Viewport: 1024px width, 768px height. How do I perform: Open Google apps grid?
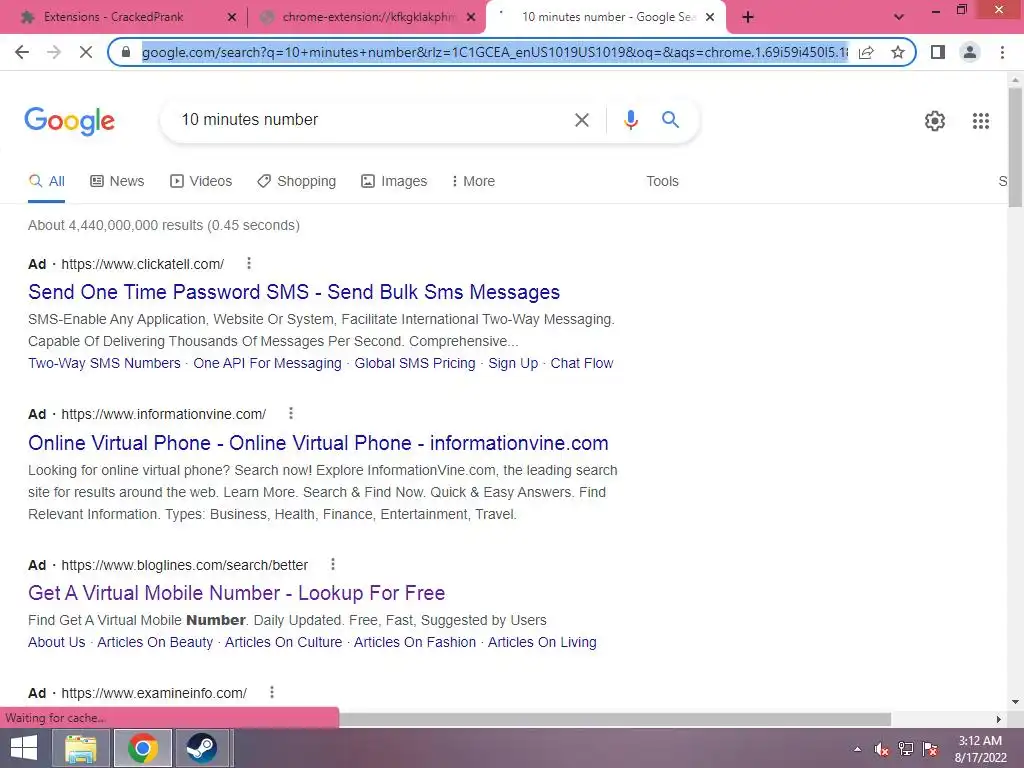pyautogui.click(x=980, y=121)
